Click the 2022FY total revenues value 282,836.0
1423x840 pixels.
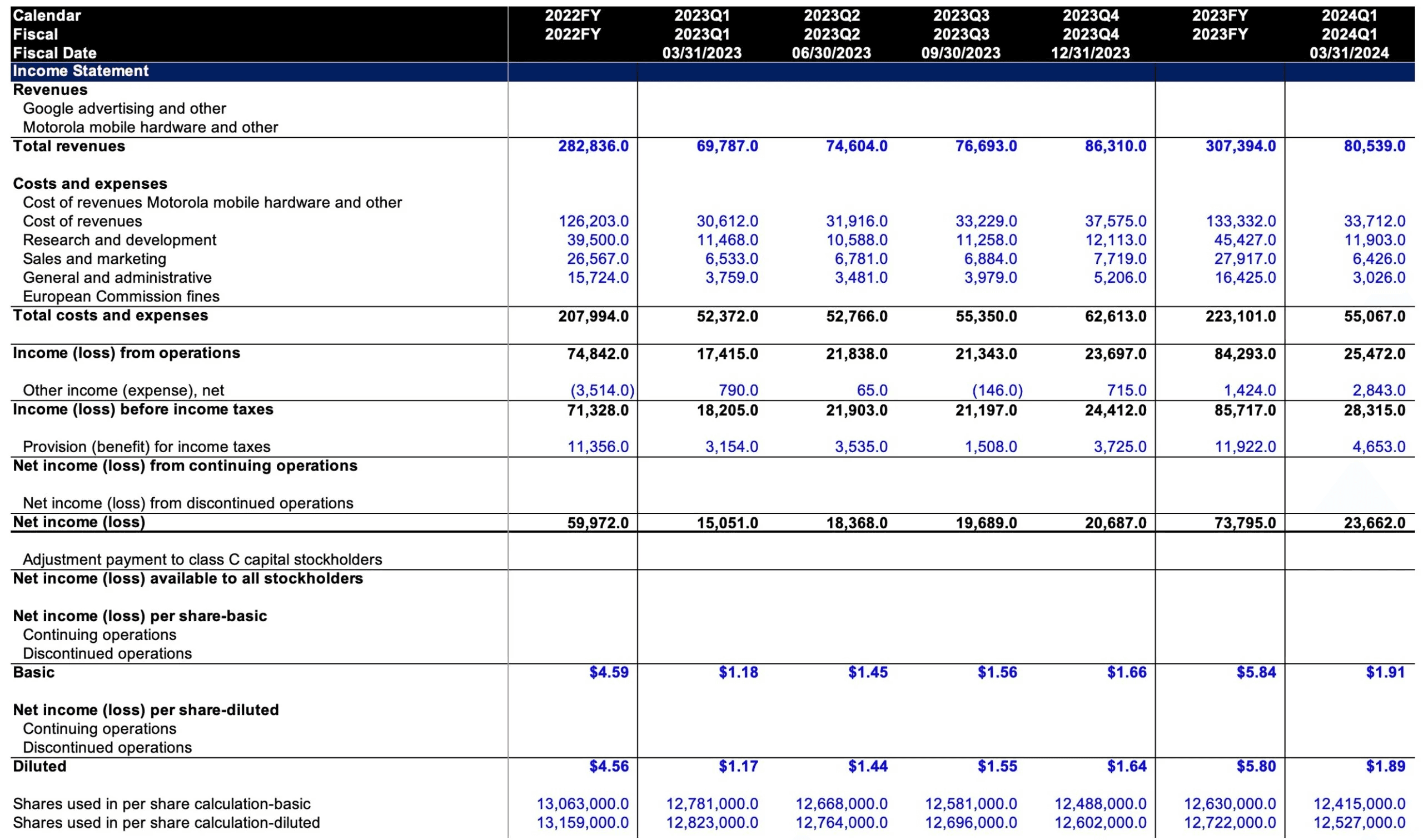[593, 146]
